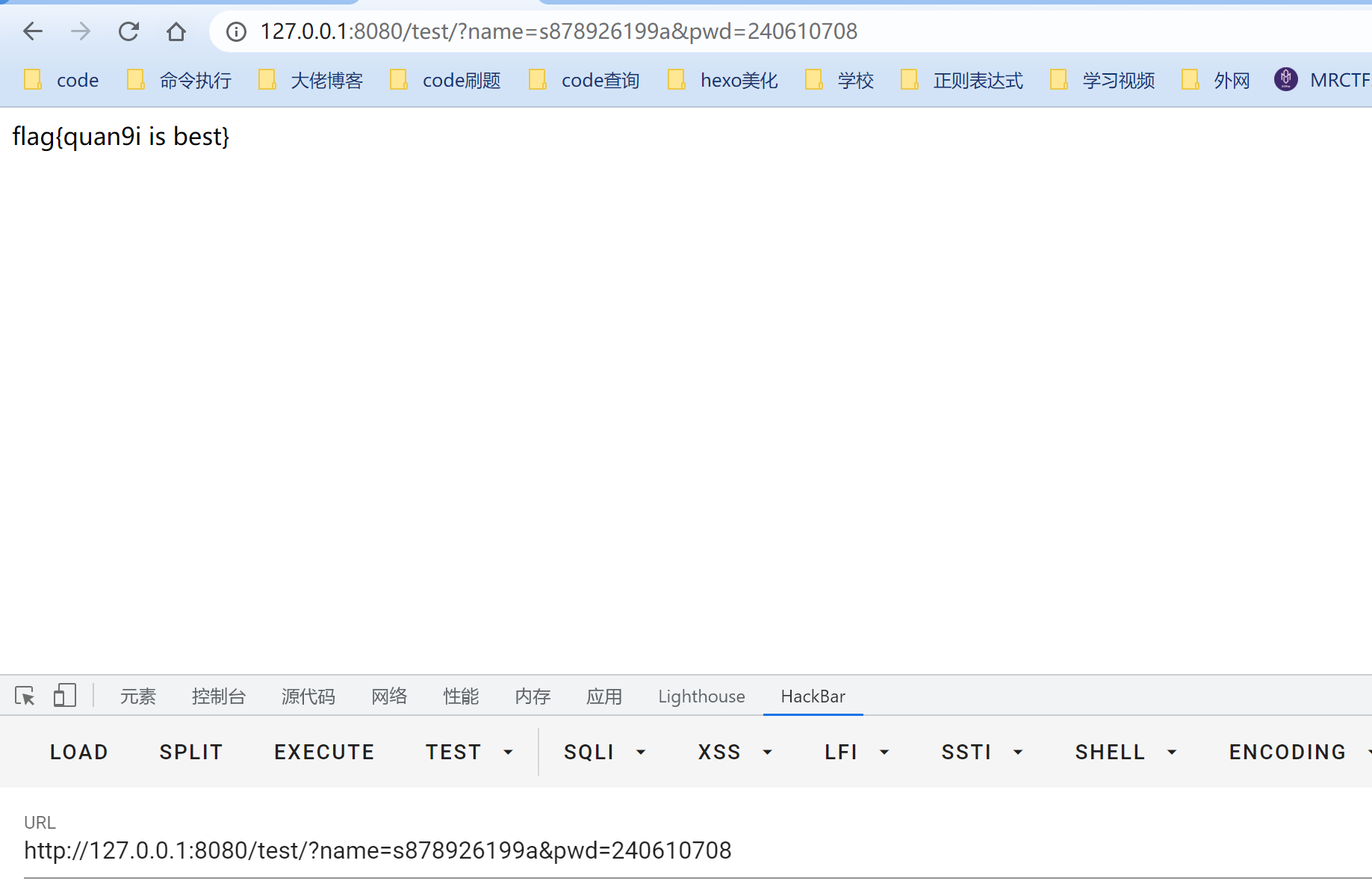Viewport: 1372px width, 893px height.
Task: Open the '学习视频' bookmark folder
Action: pyautogui.click(x=1102, y=80)
